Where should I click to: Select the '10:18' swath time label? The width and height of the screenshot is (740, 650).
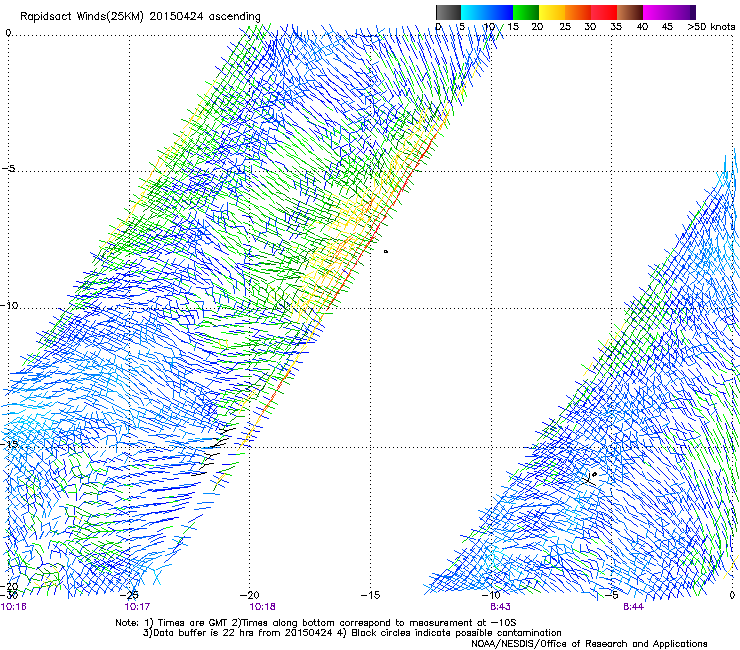point(262,607)
